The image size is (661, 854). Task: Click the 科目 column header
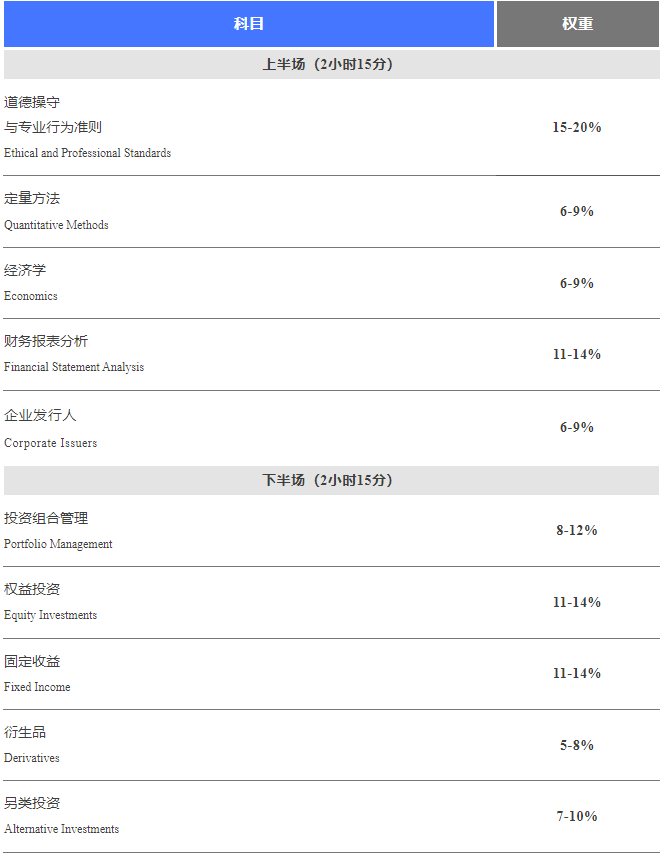tap(249, 24)
